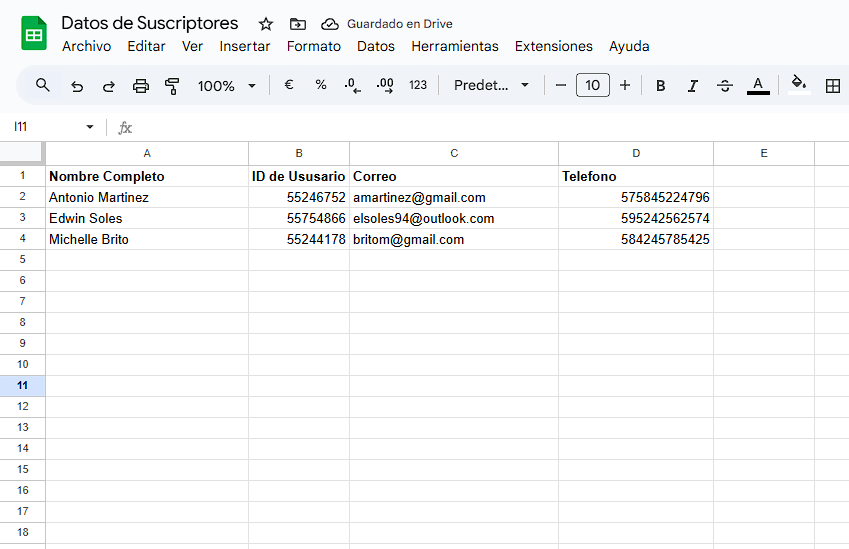Open the 123 more number formats menu
Image resolution: width=849 pixels, height=549 pixels.
point(417,85)
